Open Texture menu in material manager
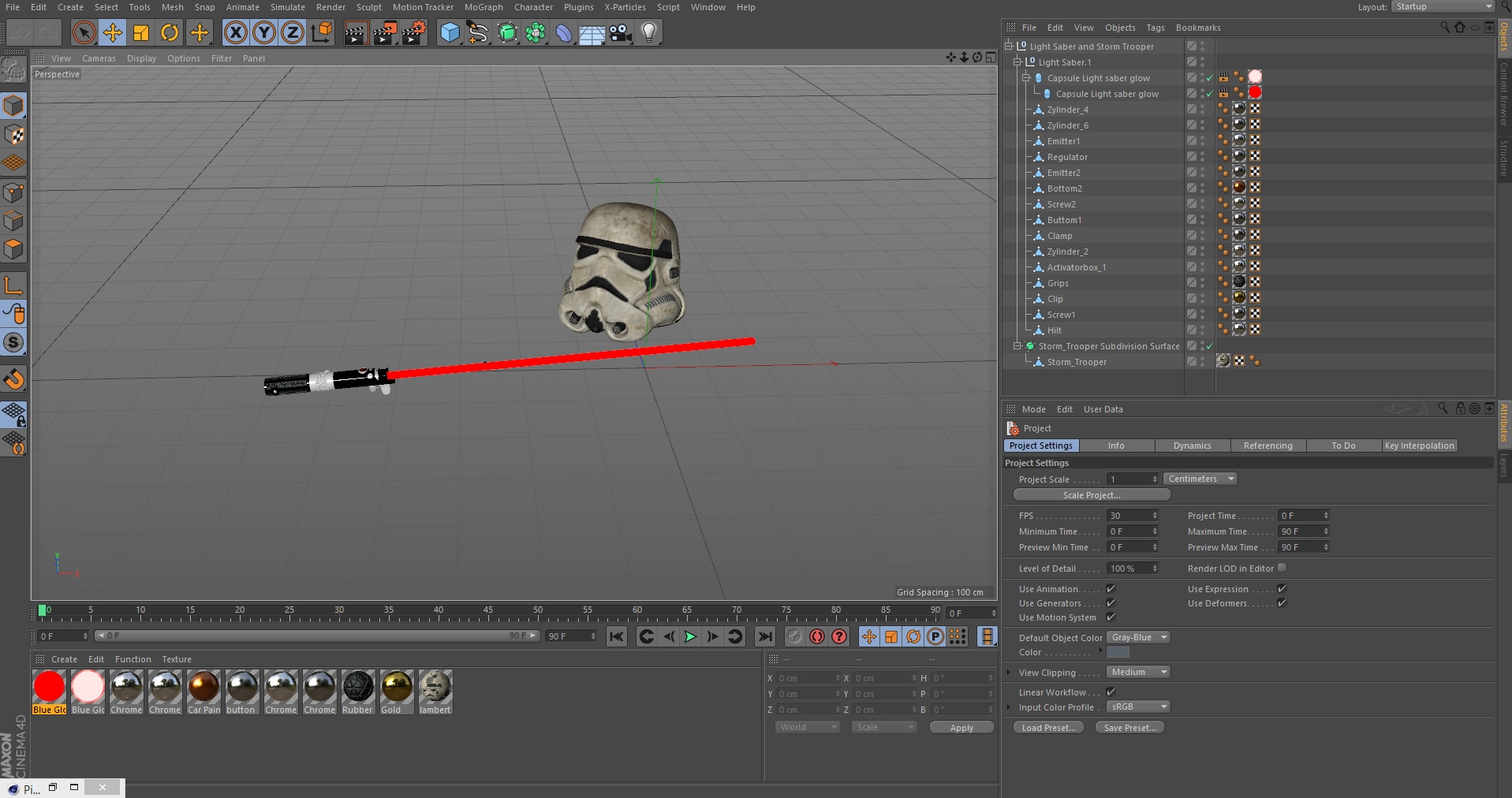This screenshot has height=798, width=1512. click(177, 659)
